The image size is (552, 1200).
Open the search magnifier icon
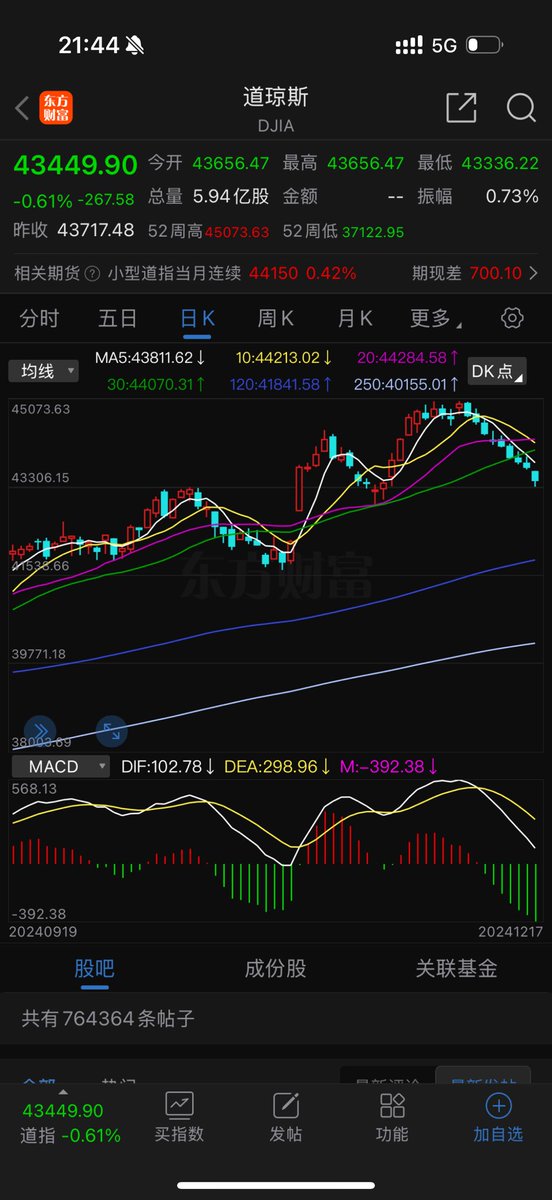coord(521,108)
